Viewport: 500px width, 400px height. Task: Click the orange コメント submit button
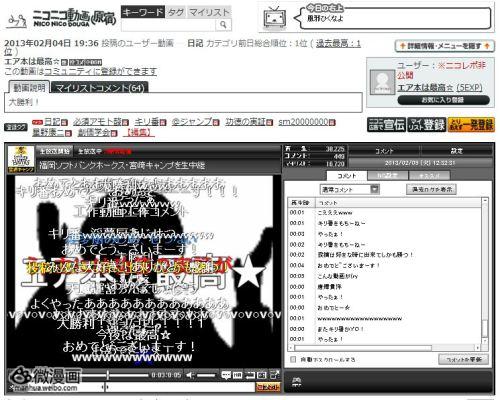[268, 387]
